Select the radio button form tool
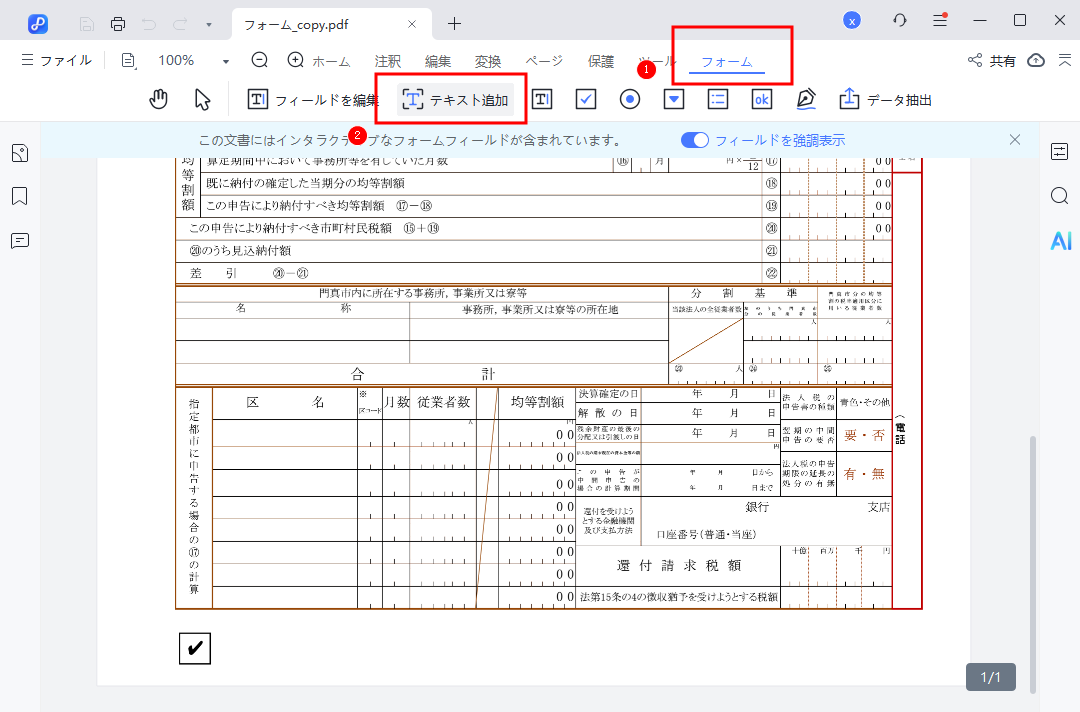Viewport: 1080px width, 712px height. tap(629, 99)
